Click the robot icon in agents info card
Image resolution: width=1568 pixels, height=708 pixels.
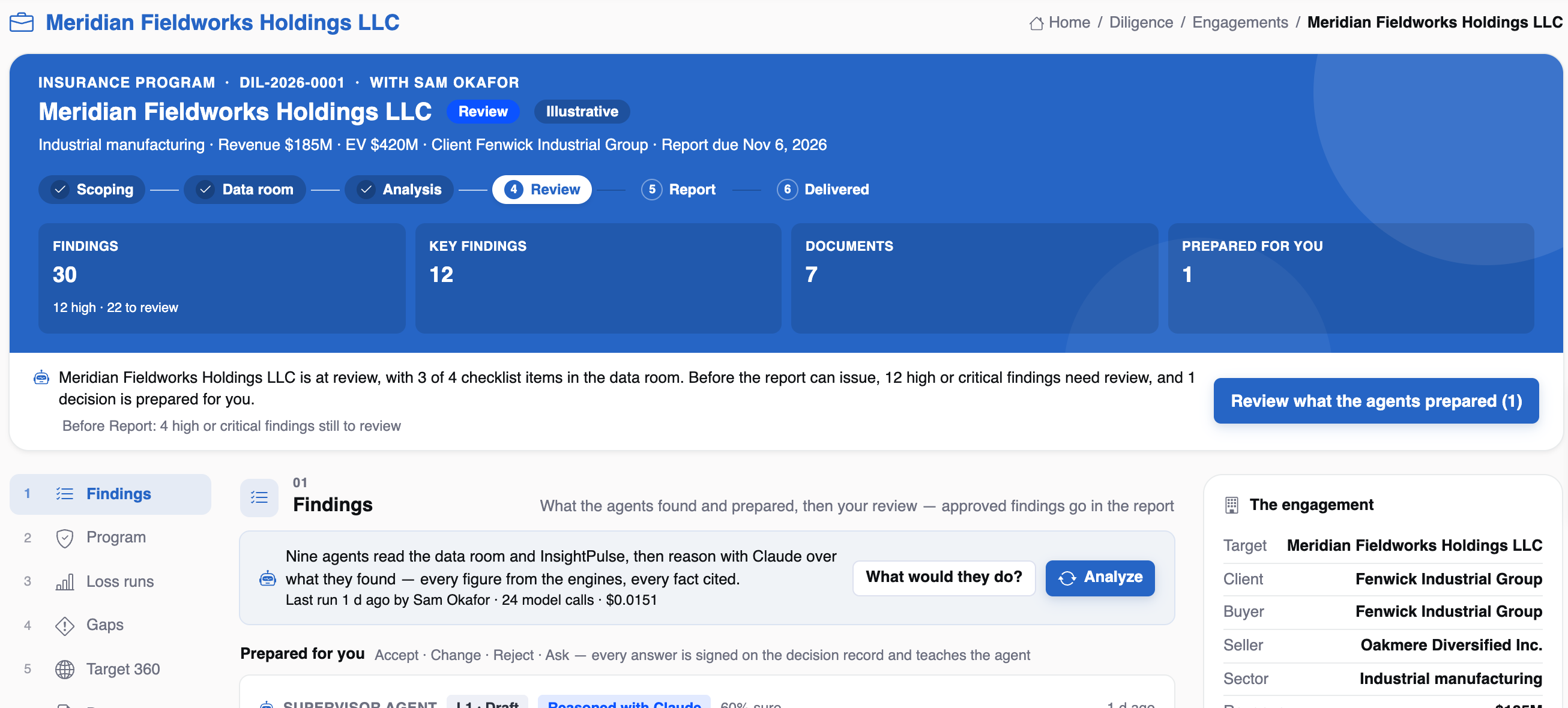(x=268, y=578)
